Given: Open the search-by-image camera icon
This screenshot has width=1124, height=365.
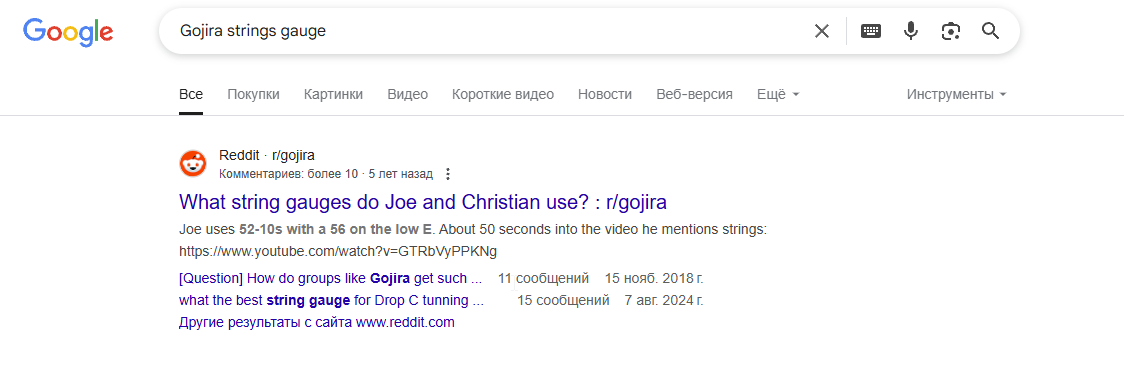Looking at the screenshot, I should click(x=951, y=31).
